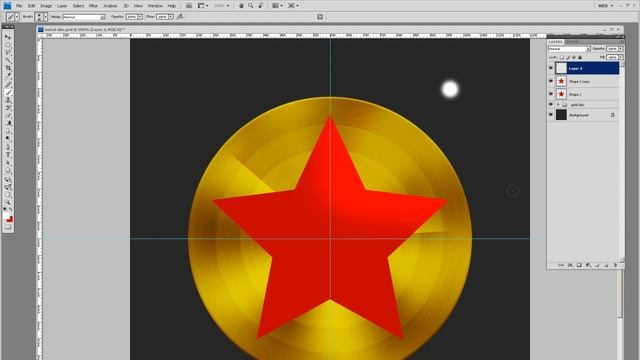Viewport: 640px width, 360px height.
Task: Select the Path Selection tool
Action: tap(8, 162)
